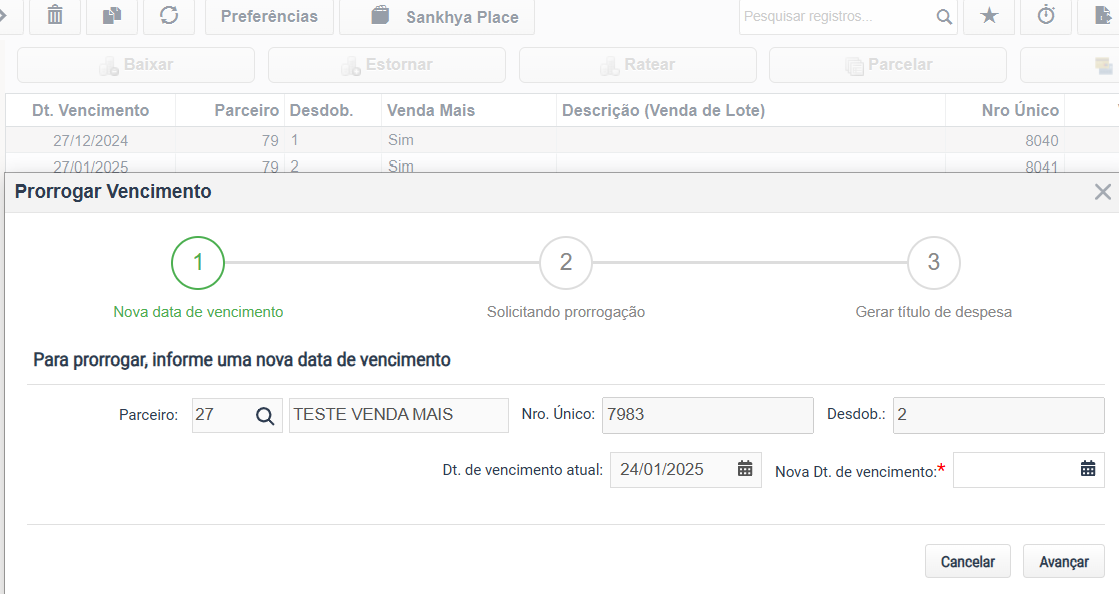Click step 2 Solicitando prorrogação
The image size is (1119, 594).
566,263
